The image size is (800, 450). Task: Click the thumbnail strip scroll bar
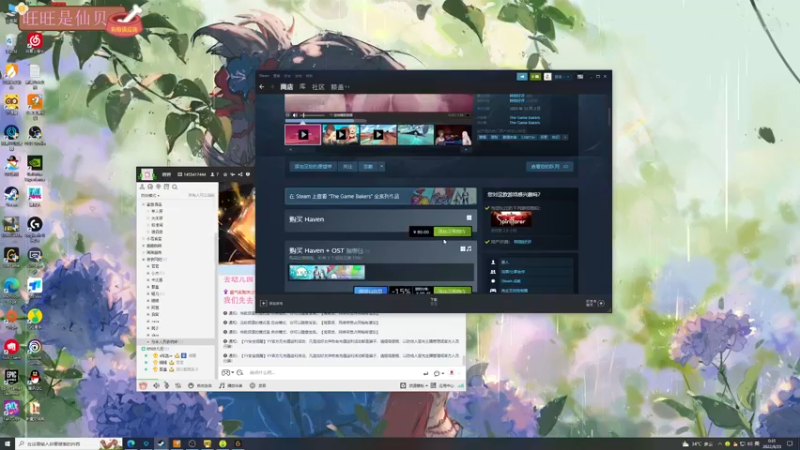pos(379,149)
